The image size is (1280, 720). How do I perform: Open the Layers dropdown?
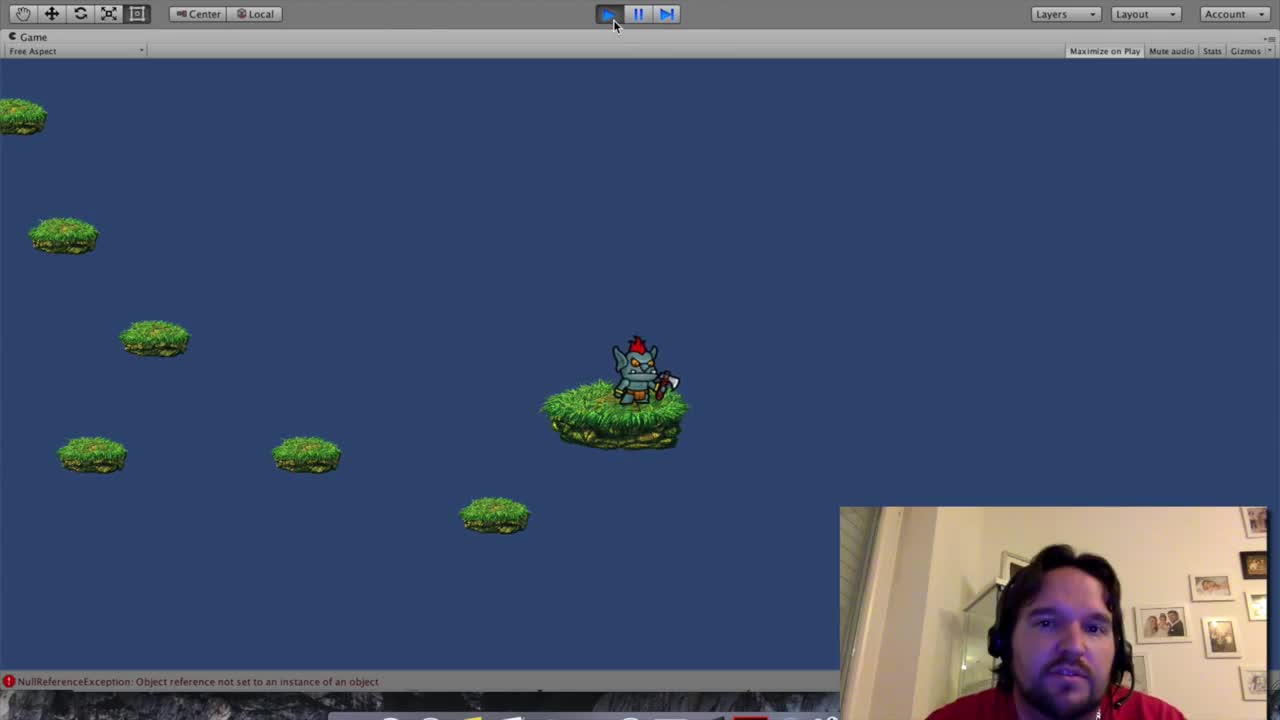pos(1066,14)
